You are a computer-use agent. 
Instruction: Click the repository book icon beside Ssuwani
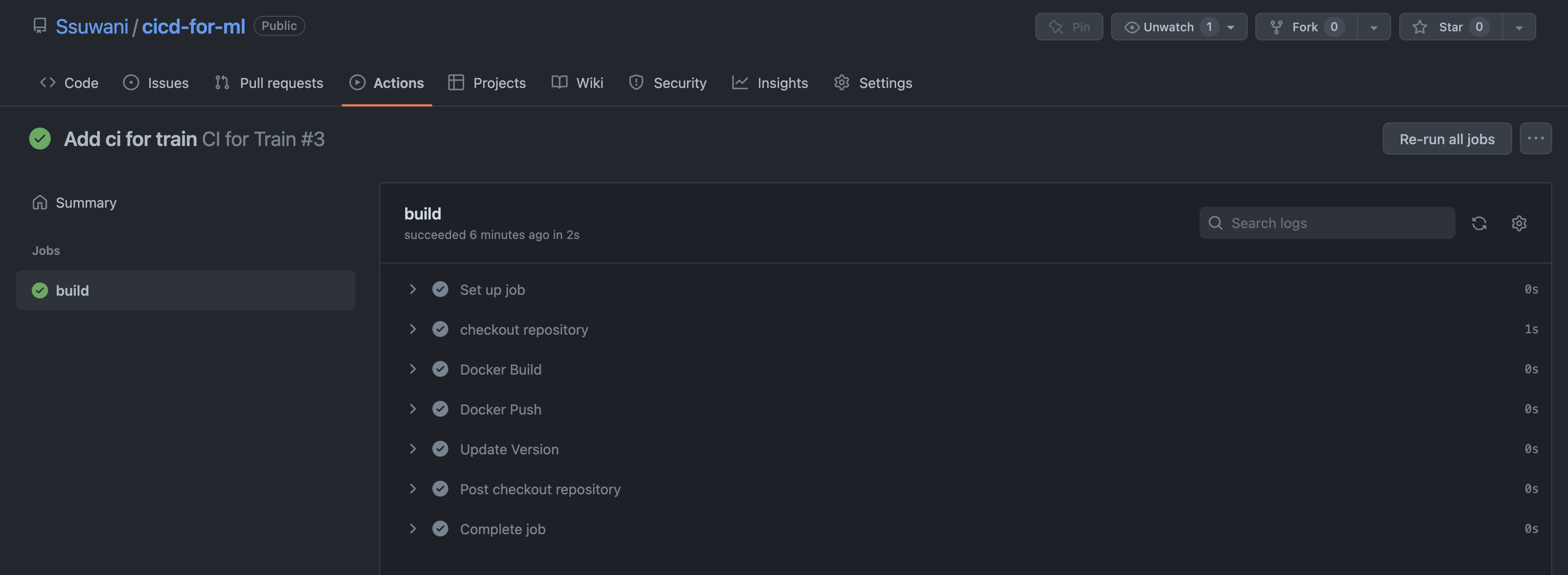pyautogui.click(x=39, y=26)
